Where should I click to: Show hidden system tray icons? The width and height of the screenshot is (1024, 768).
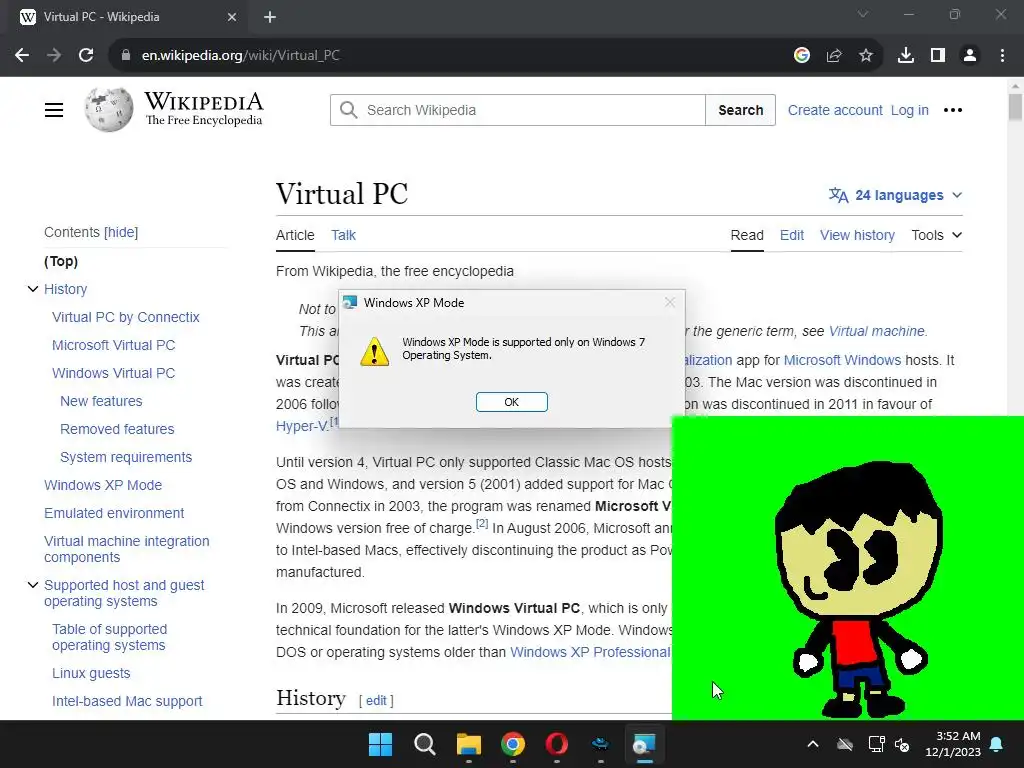pyautogui.click(x=813, y=744)
